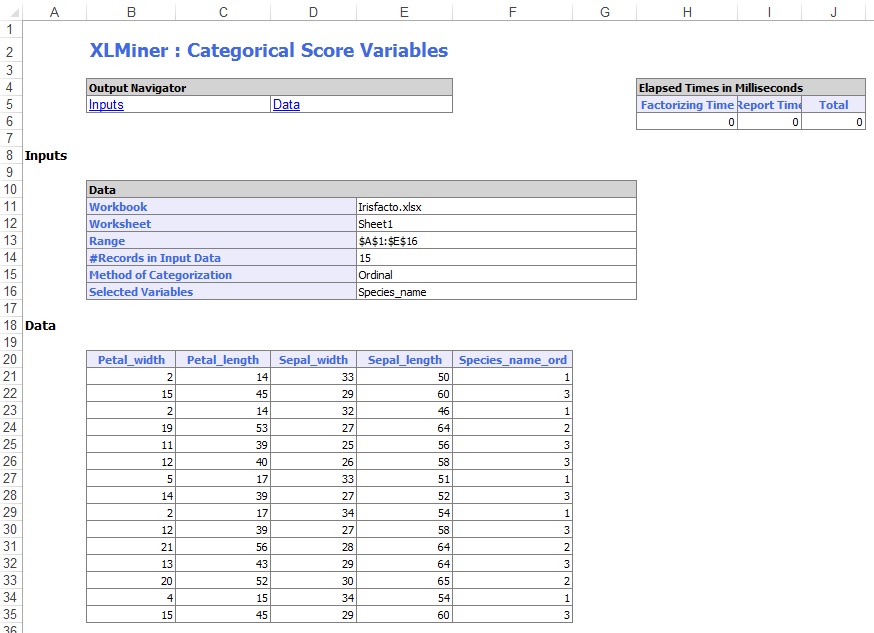Click the Selected Variables label cell
The image size is (874, 633).
[x=221, y=292]
